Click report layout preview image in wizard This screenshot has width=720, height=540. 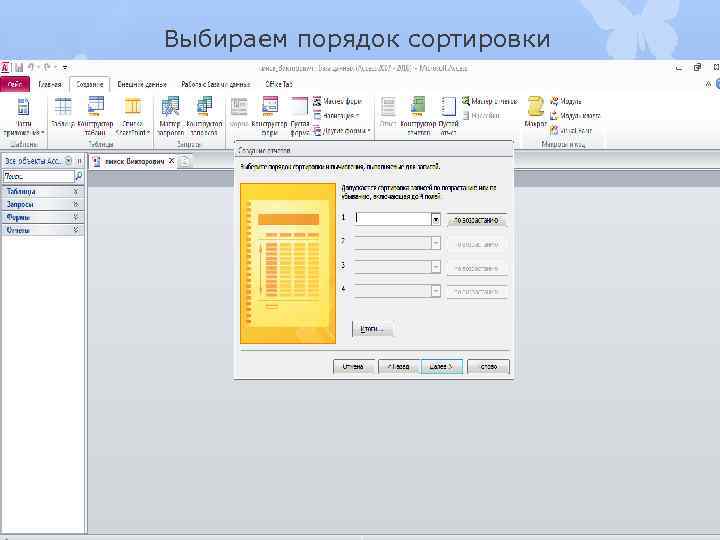pyautogui.click(x=288, y=263)
